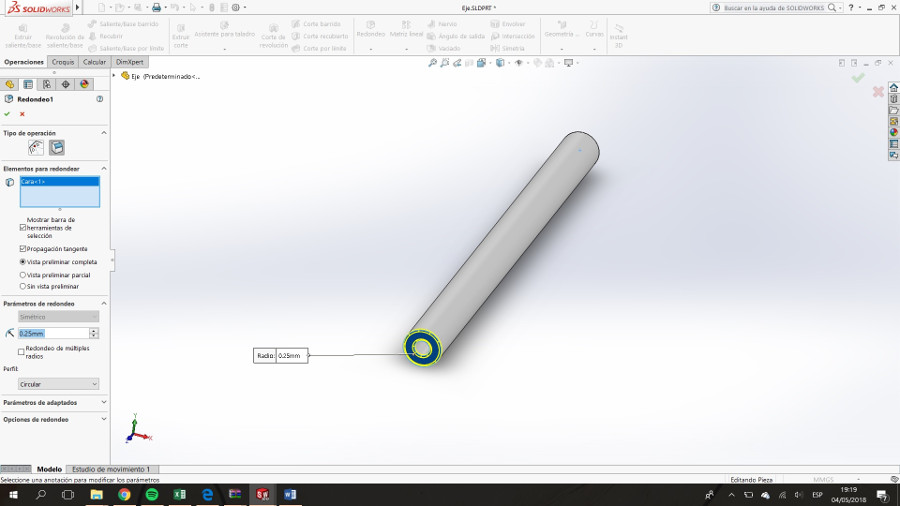Open Excel from the taskbar

180,495
